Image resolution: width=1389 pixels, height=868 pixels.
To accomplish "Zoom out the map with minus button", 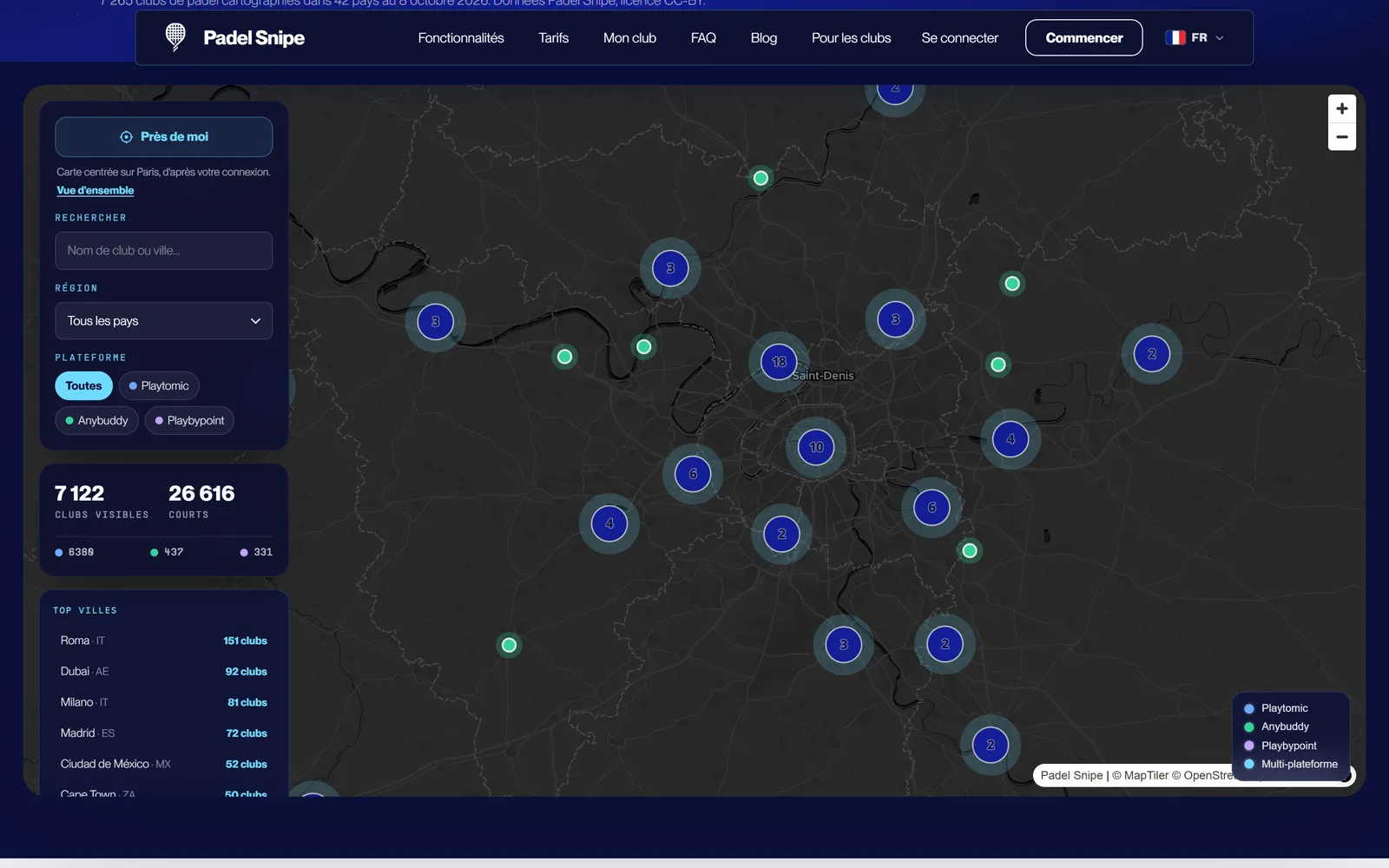I will point(1341,137).
